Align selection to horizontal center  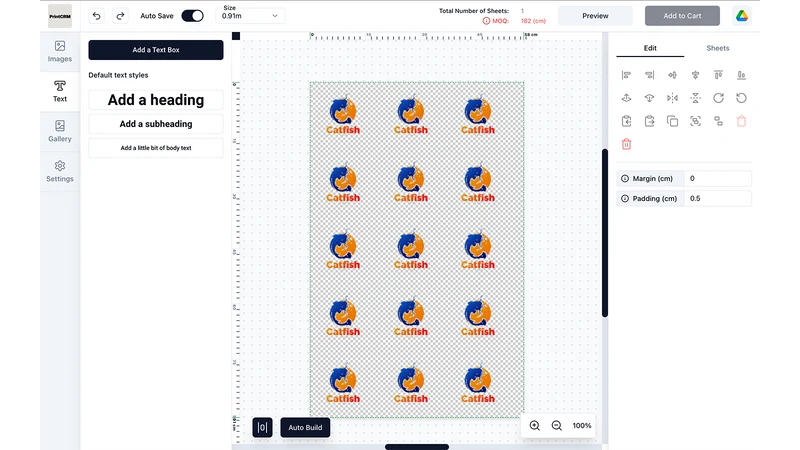(672, 75)
